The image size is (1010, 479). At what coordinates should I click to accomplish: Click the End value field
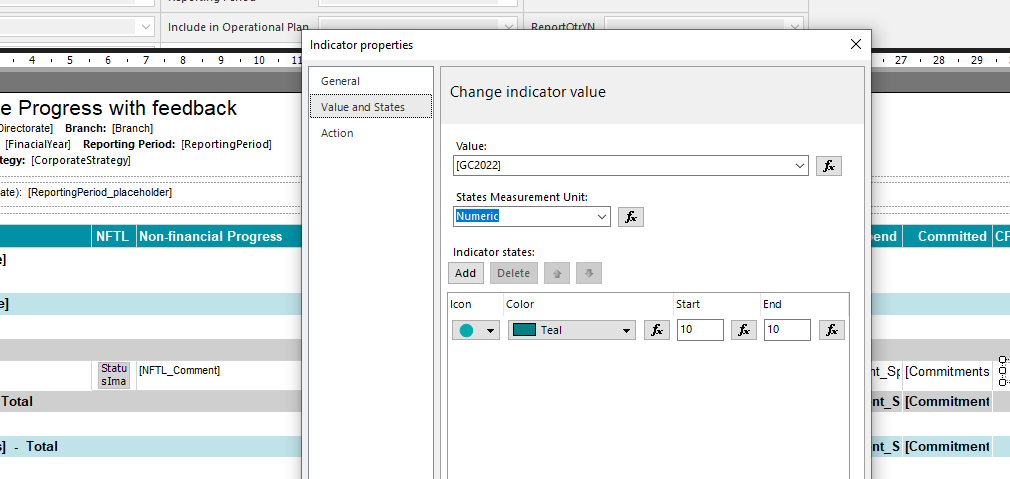pyautogui.click(x=787, y=330)
